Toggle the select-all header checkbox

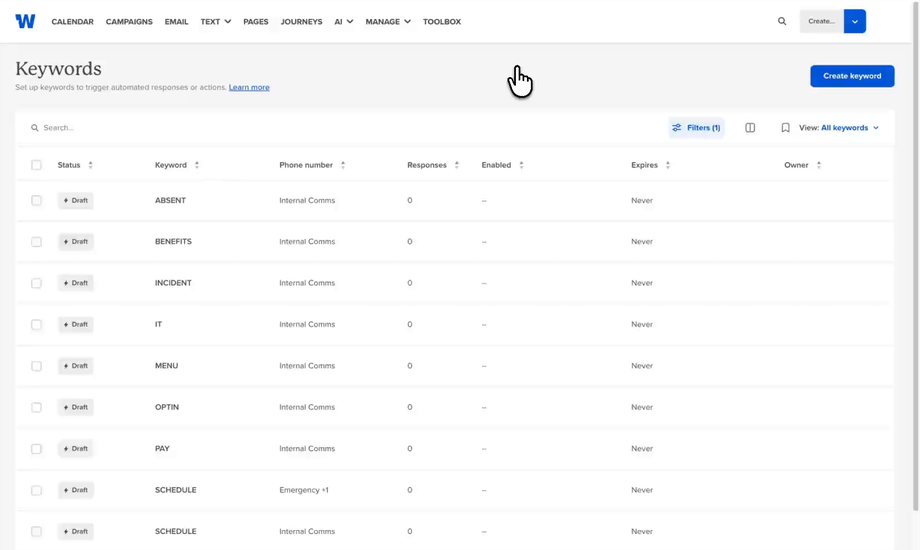click(x=36, y=165)
